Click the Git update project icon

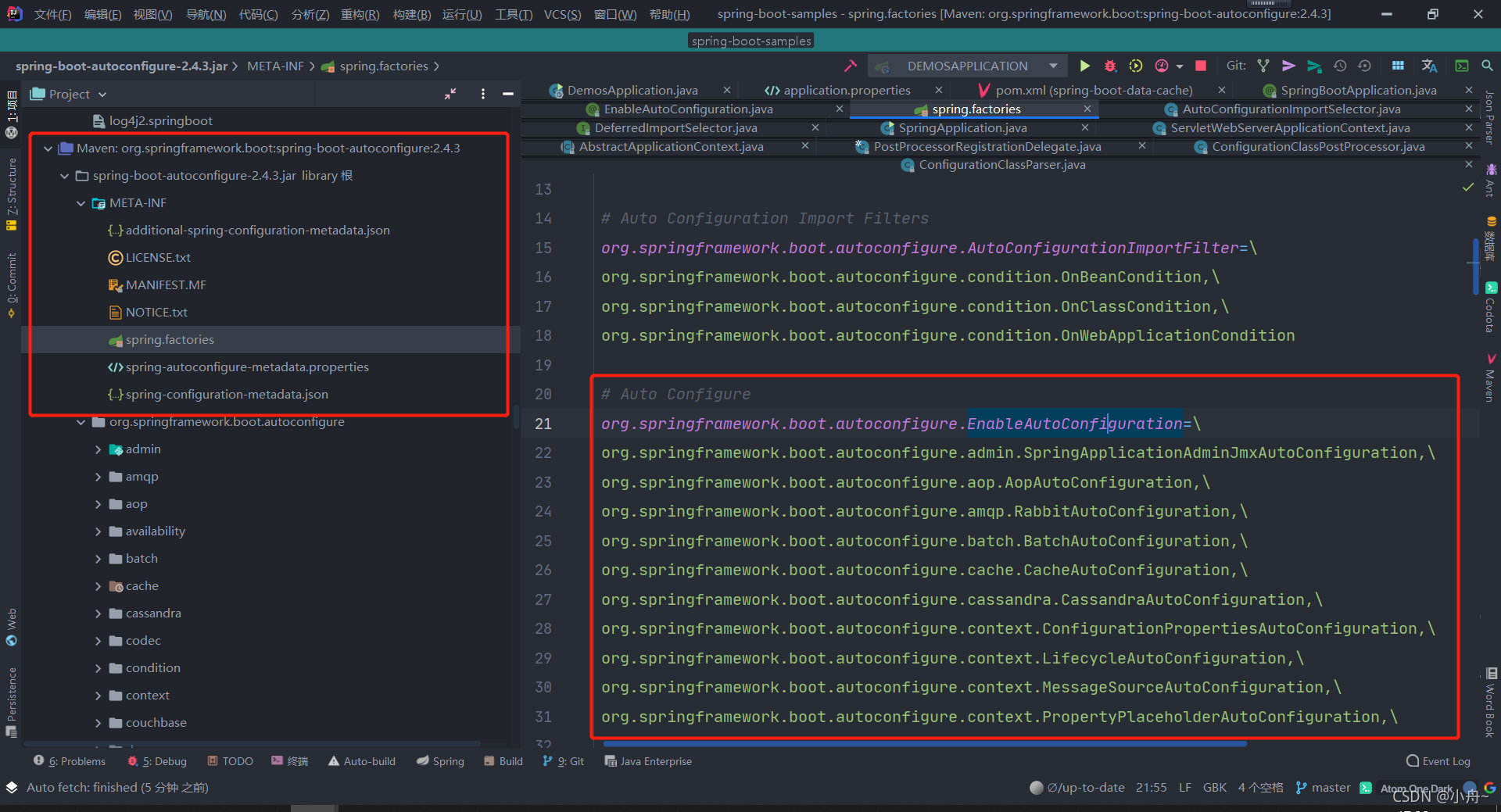(x=1263, y=66)
